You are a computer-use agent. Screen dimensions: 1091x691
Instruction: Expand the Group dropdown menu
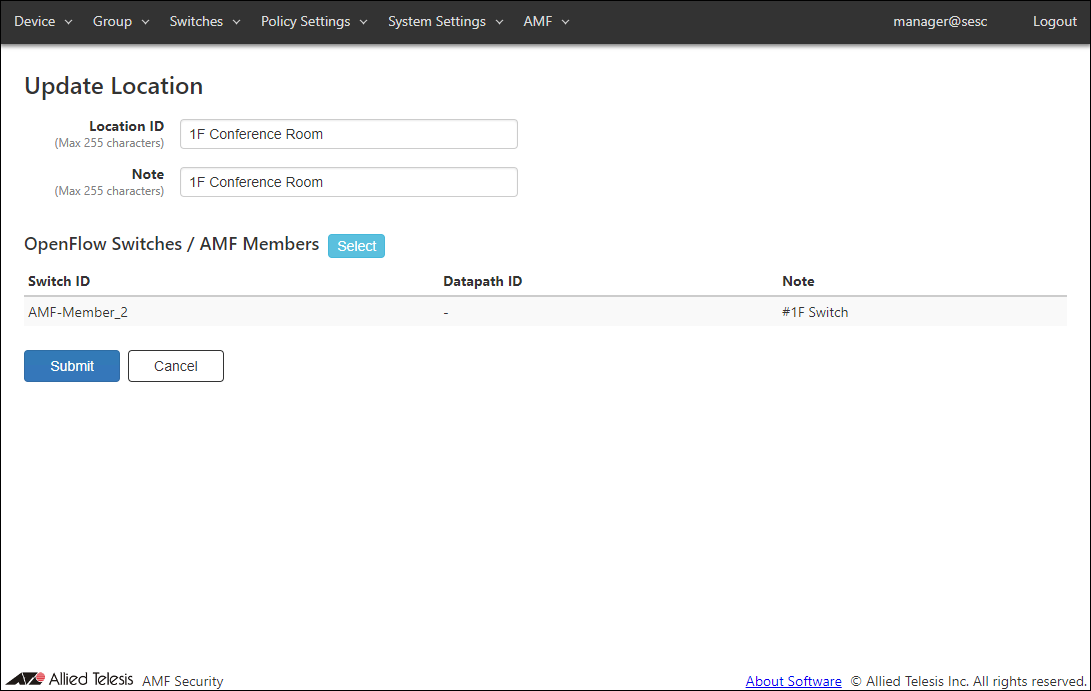click(x=120, y=21)
